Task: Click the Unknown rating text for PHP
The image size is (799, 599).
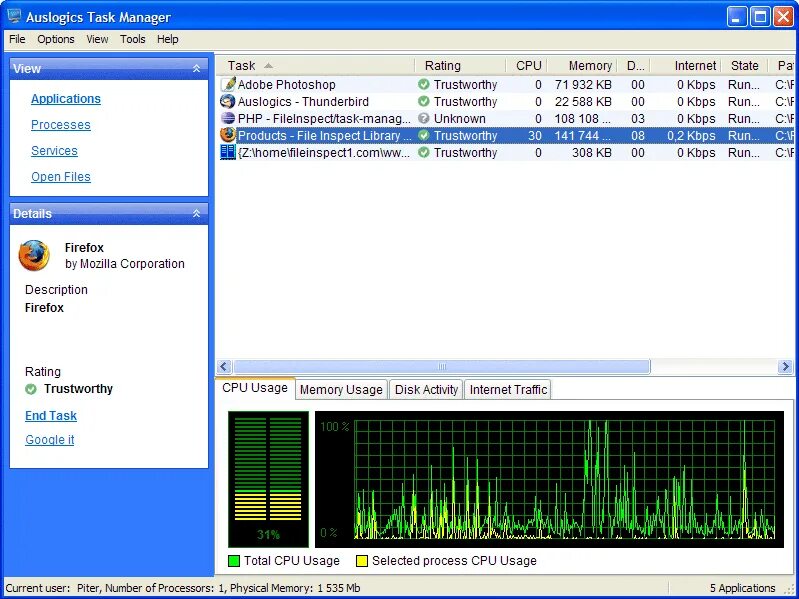Action: [459, 118]
